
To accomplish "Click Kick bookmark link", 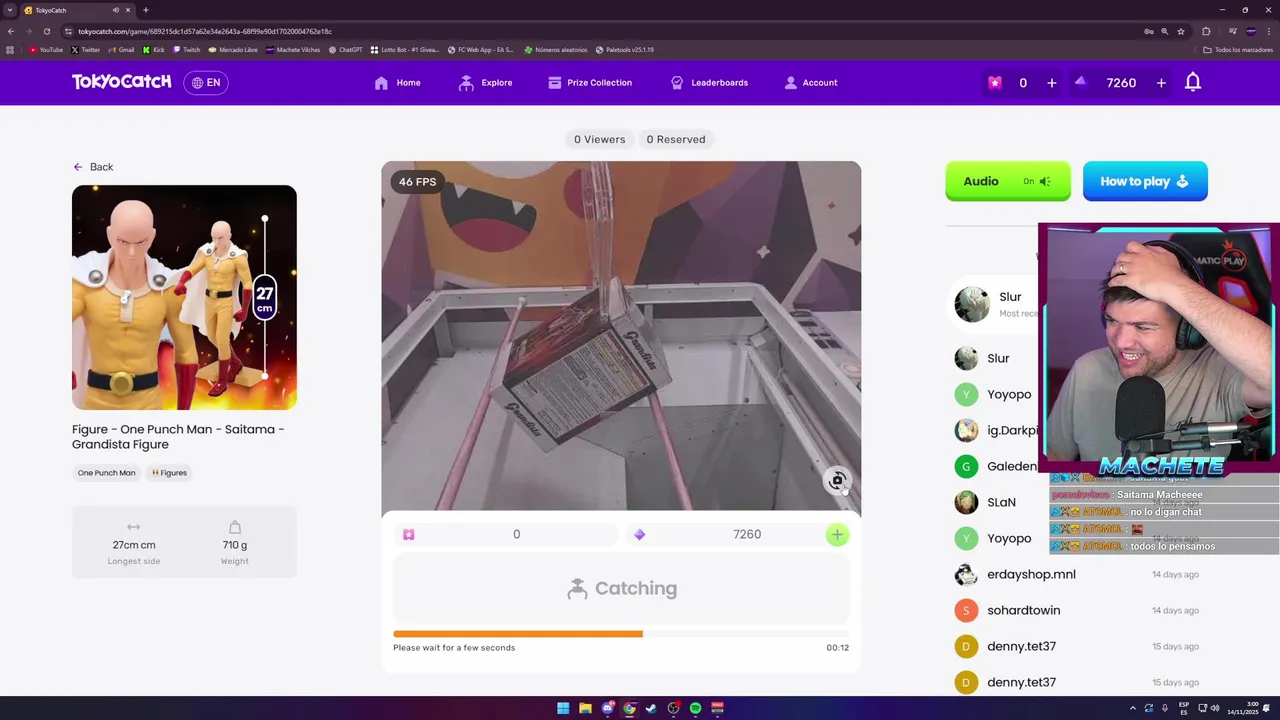I will [x=153, y=49].
